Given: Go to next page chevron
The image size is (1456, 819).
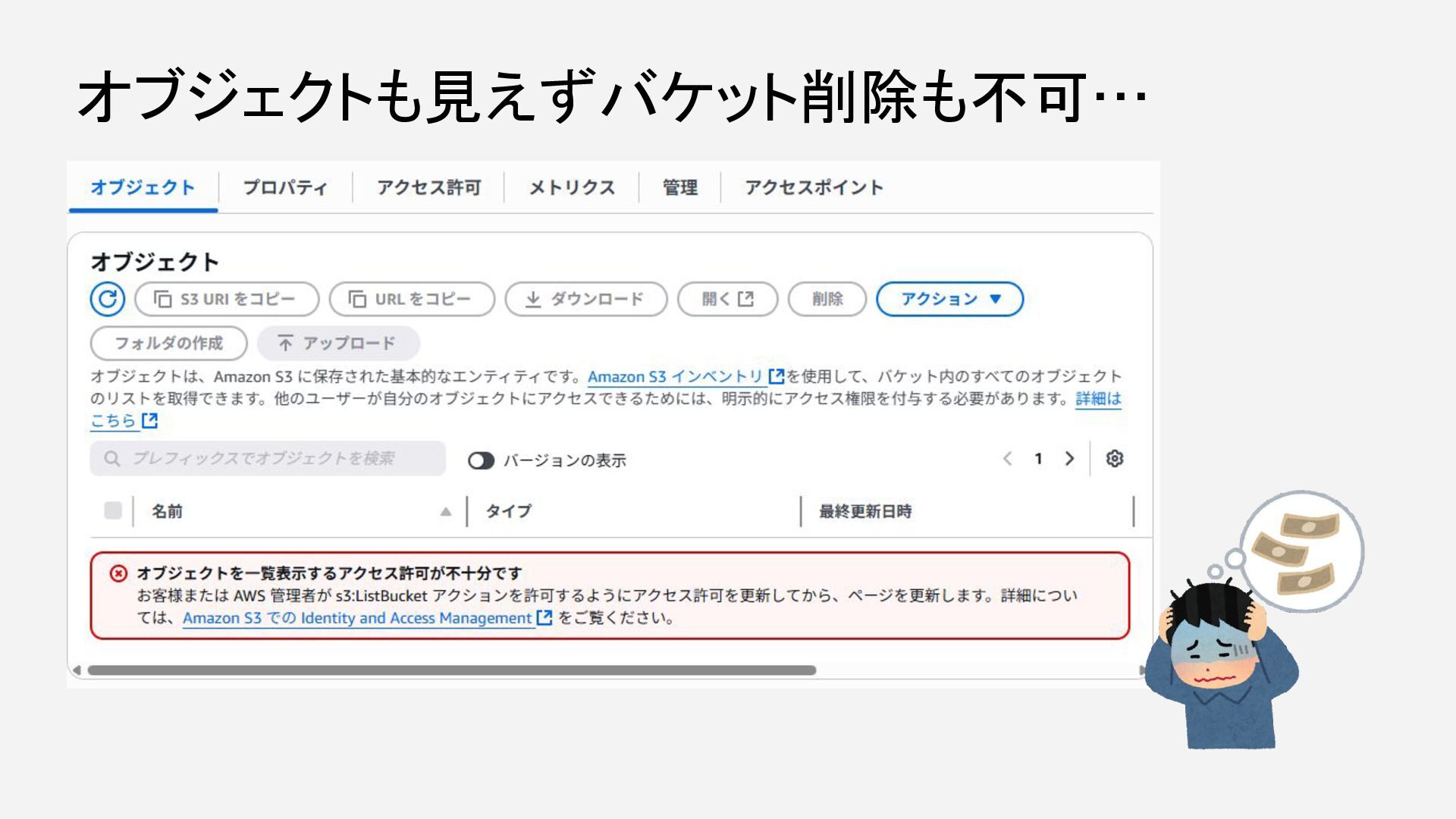Looking at the screenshot, I should (1069, 459).
